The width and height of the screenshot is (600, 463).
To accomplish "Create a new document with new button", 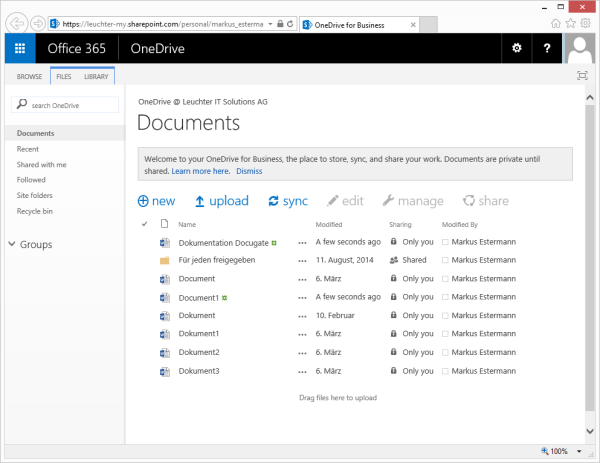I will tap(156, 201).
